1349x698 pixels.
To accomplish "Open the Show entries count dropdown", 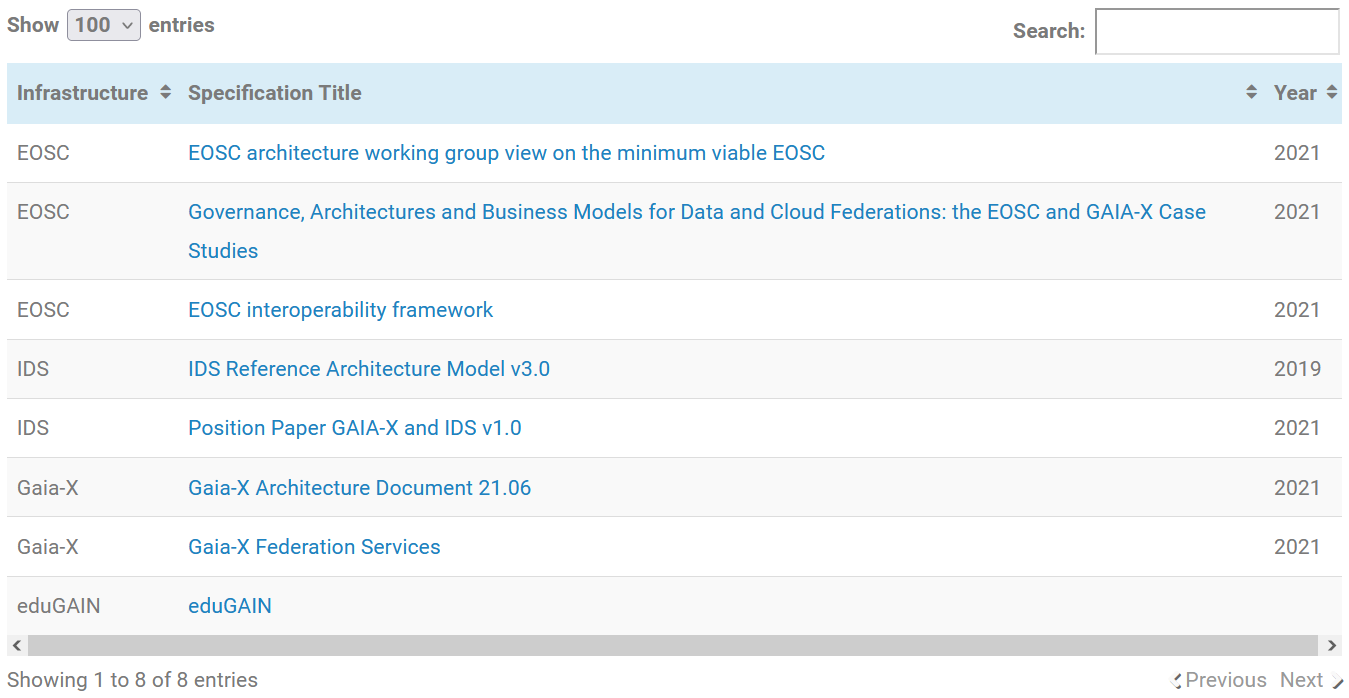I will click(x=103, y=25).
